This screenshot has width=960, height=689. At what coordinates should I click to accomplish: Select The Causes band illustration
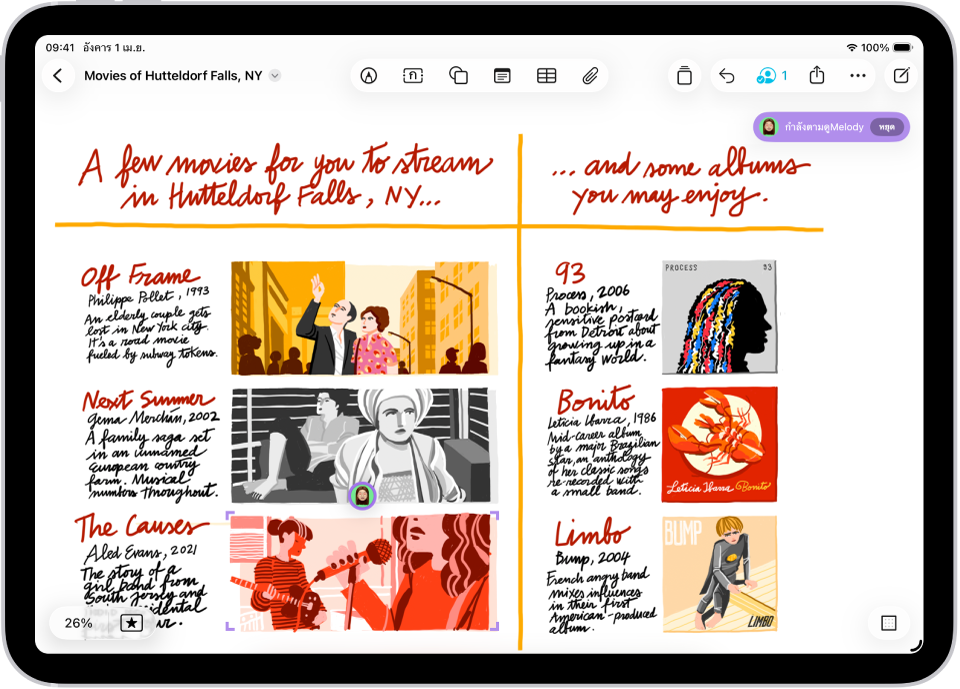[363, 570]
